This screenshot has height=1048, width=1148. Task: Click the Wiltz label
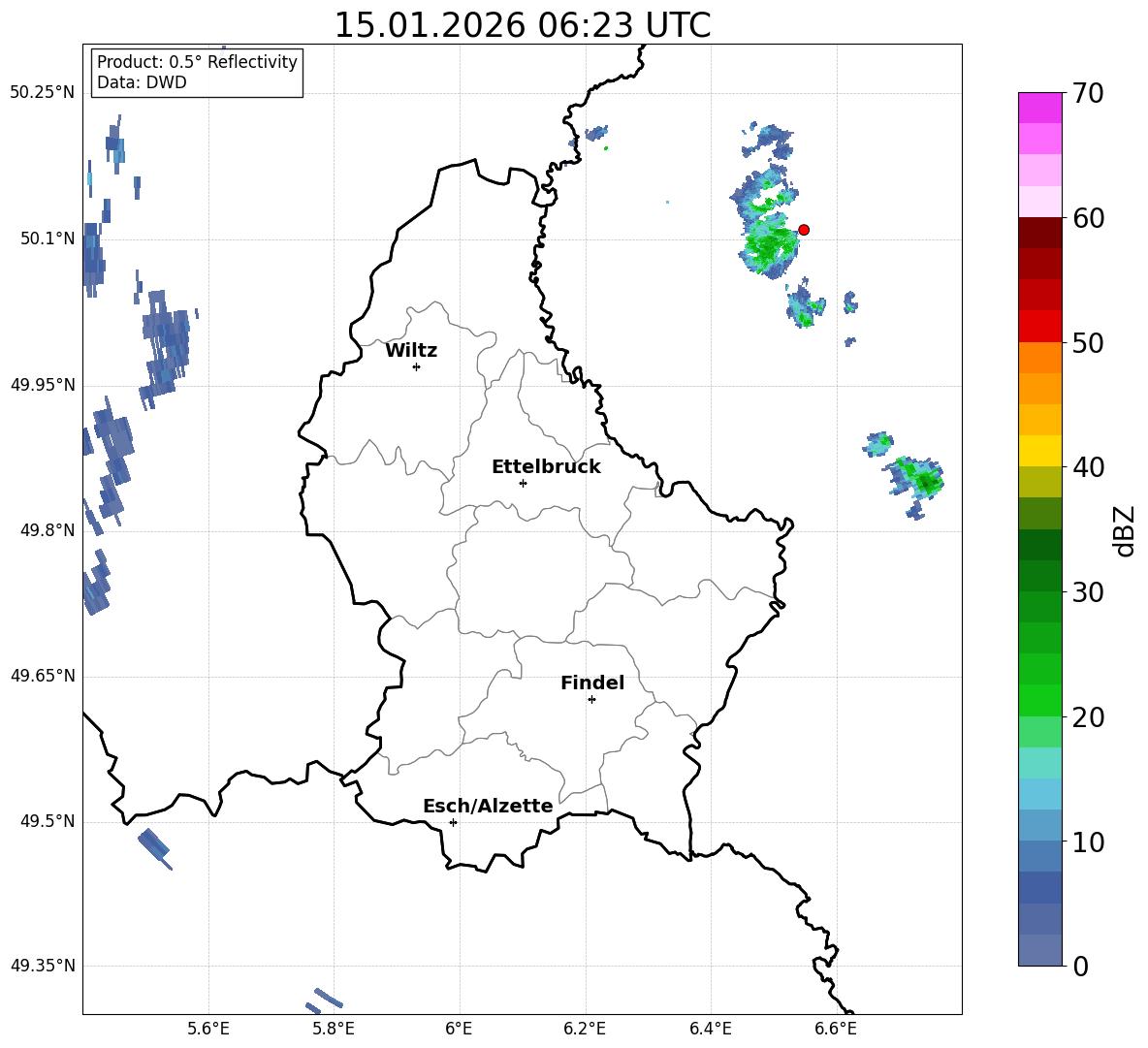(411, 351)
